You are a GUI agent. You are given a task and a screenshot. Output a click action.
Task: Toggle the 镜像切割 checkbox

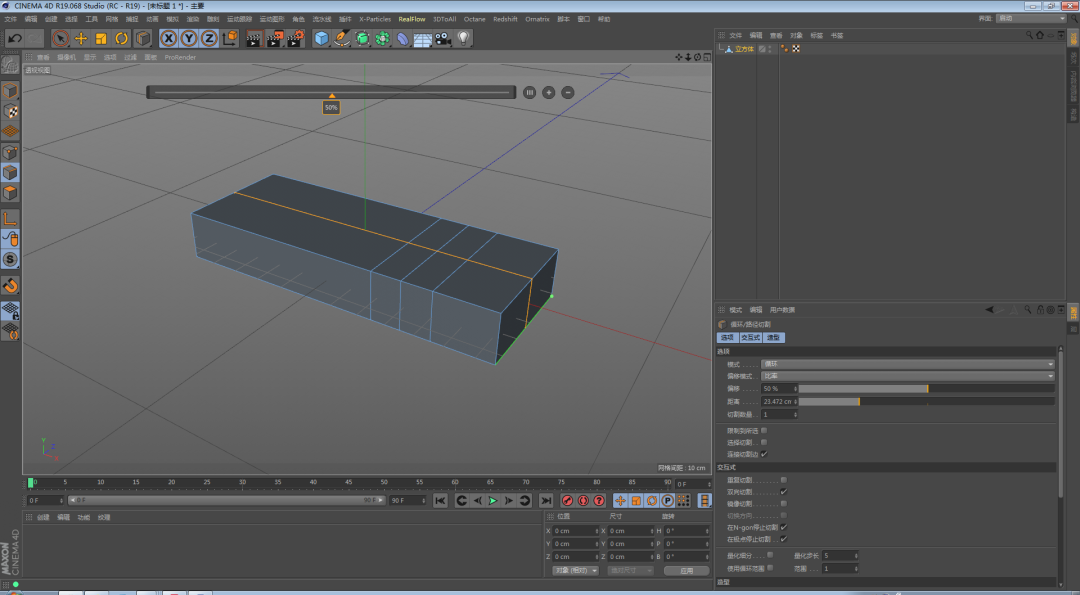pos(783,503)
